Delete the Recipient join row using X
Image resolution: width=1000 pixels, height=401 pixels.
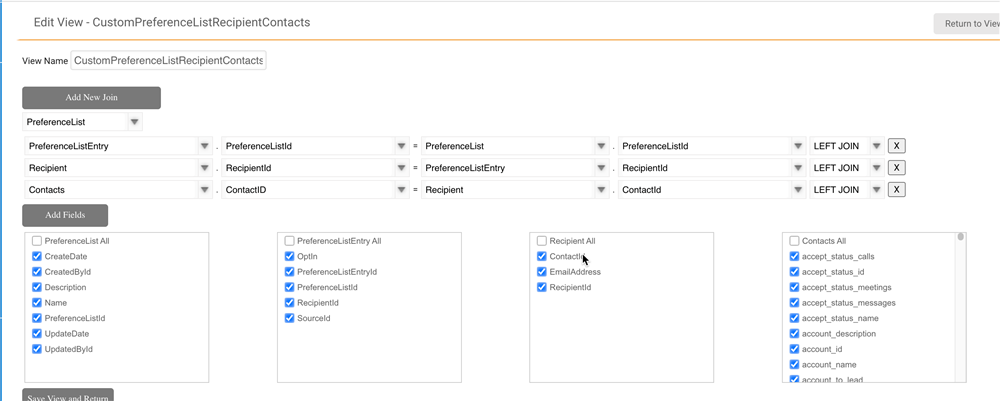pos(896,168)
